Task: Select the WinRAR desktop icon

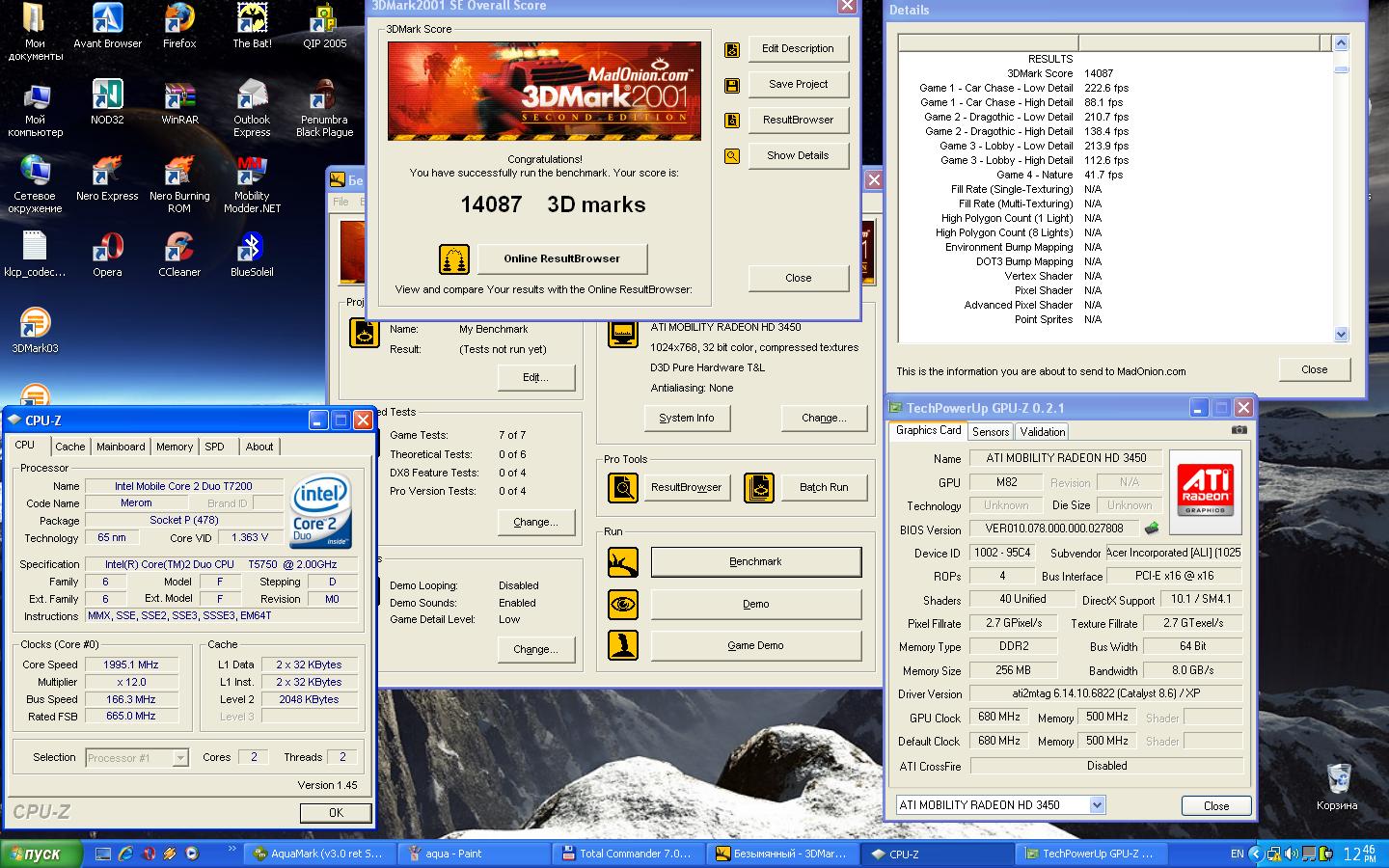Action: point(179,102)
